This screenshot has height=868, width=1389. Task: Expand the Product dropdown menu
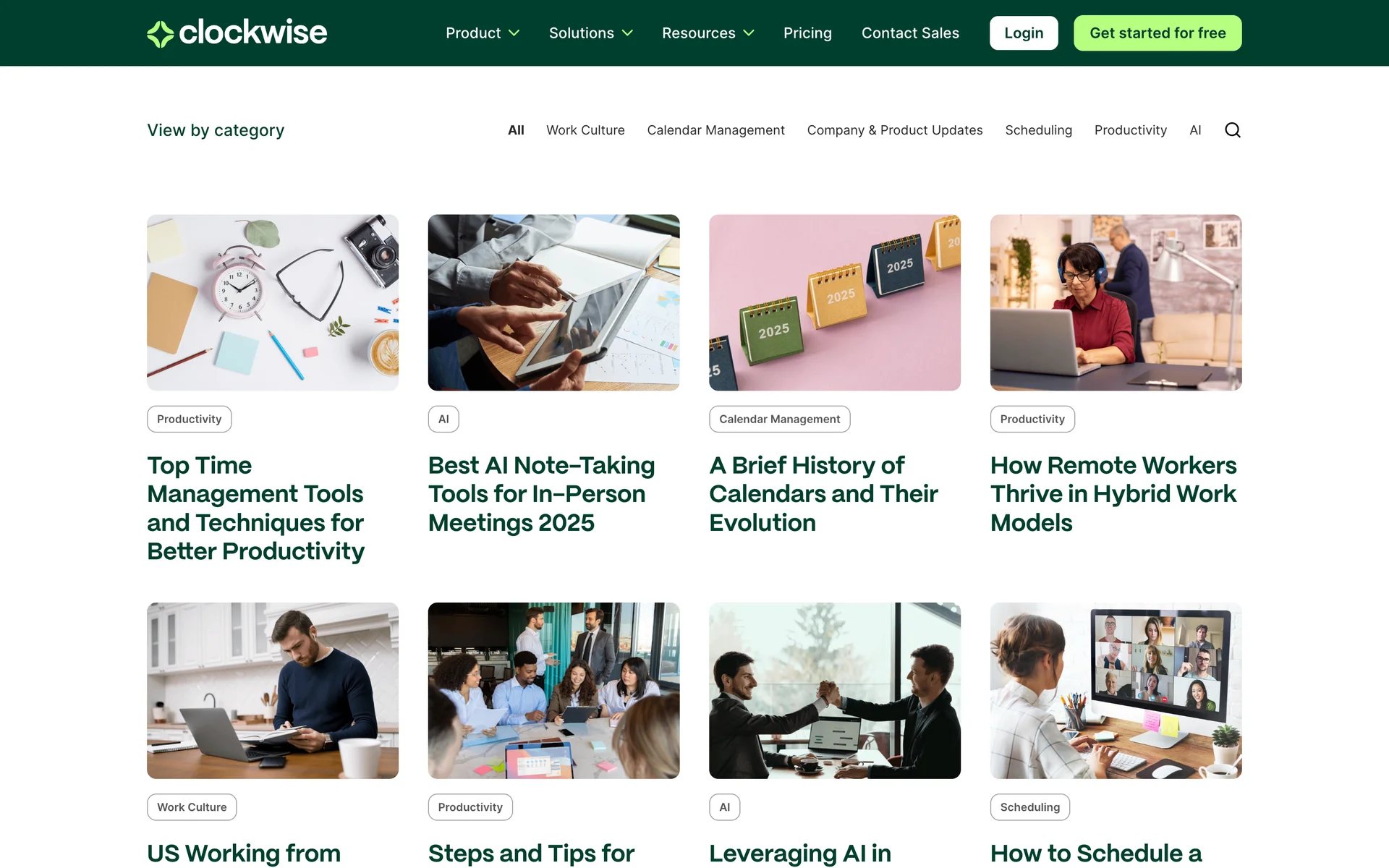pos(482,33)
